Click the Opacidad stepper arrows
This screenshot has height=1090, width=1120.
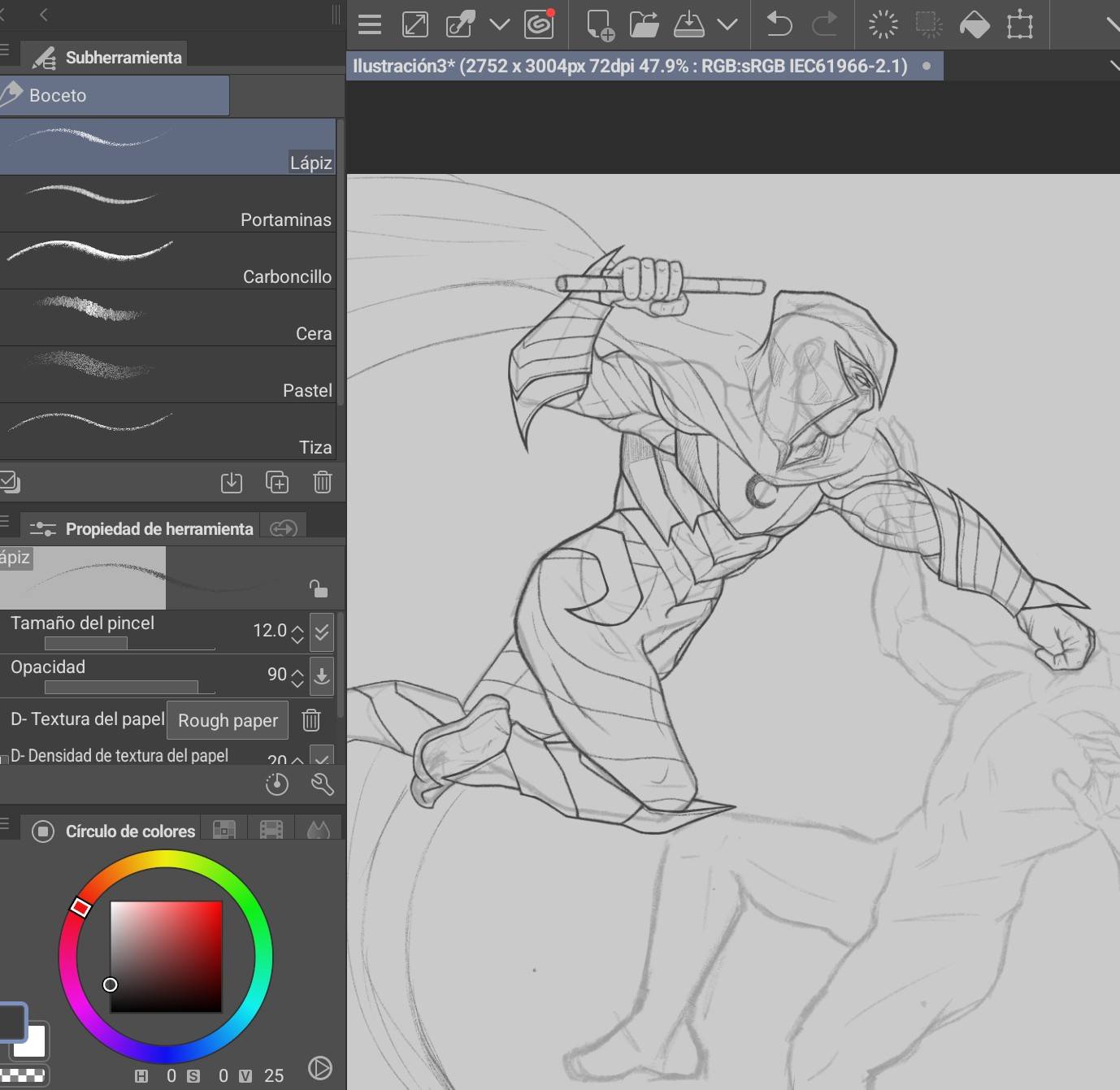[297, 678]
